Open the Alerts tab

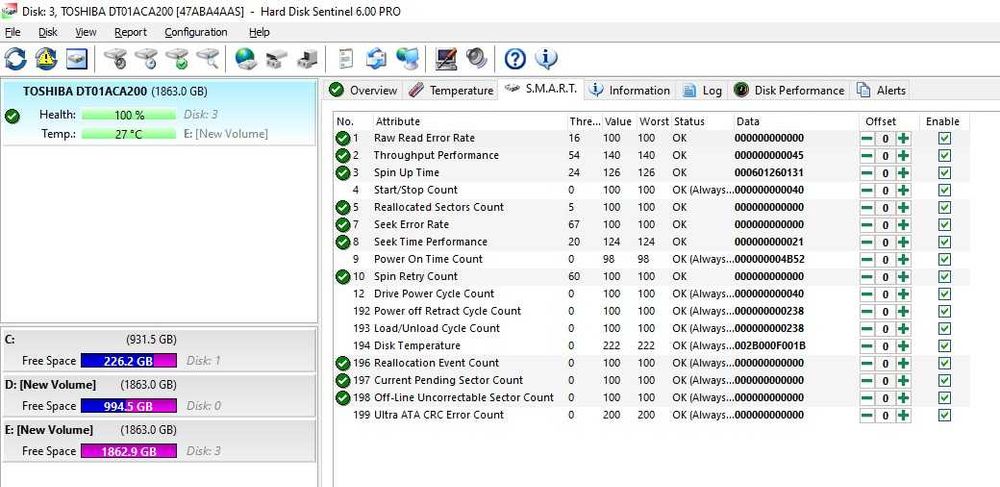click(x=881, y=91)
